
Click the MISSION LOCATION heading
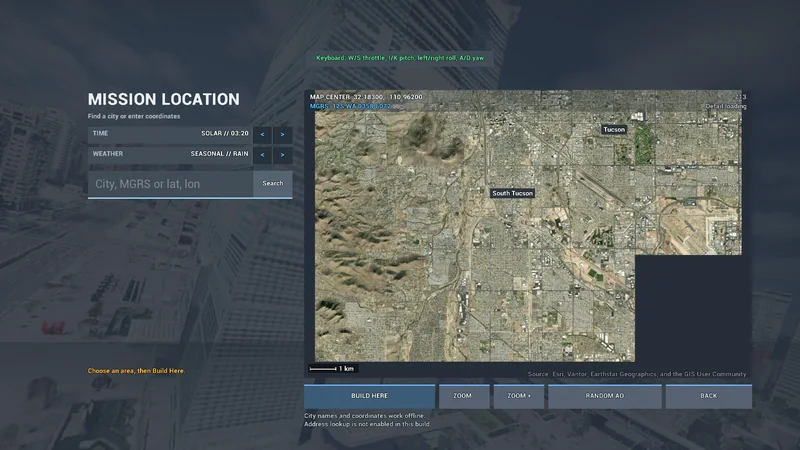[x=163, y=99]
